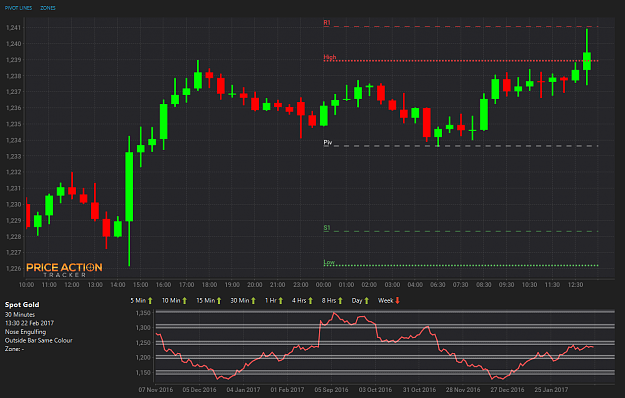Select the 4 Hrs timeframe label
Image resolution: width=625 pixels, height=398 pixels.
(299, 301)
